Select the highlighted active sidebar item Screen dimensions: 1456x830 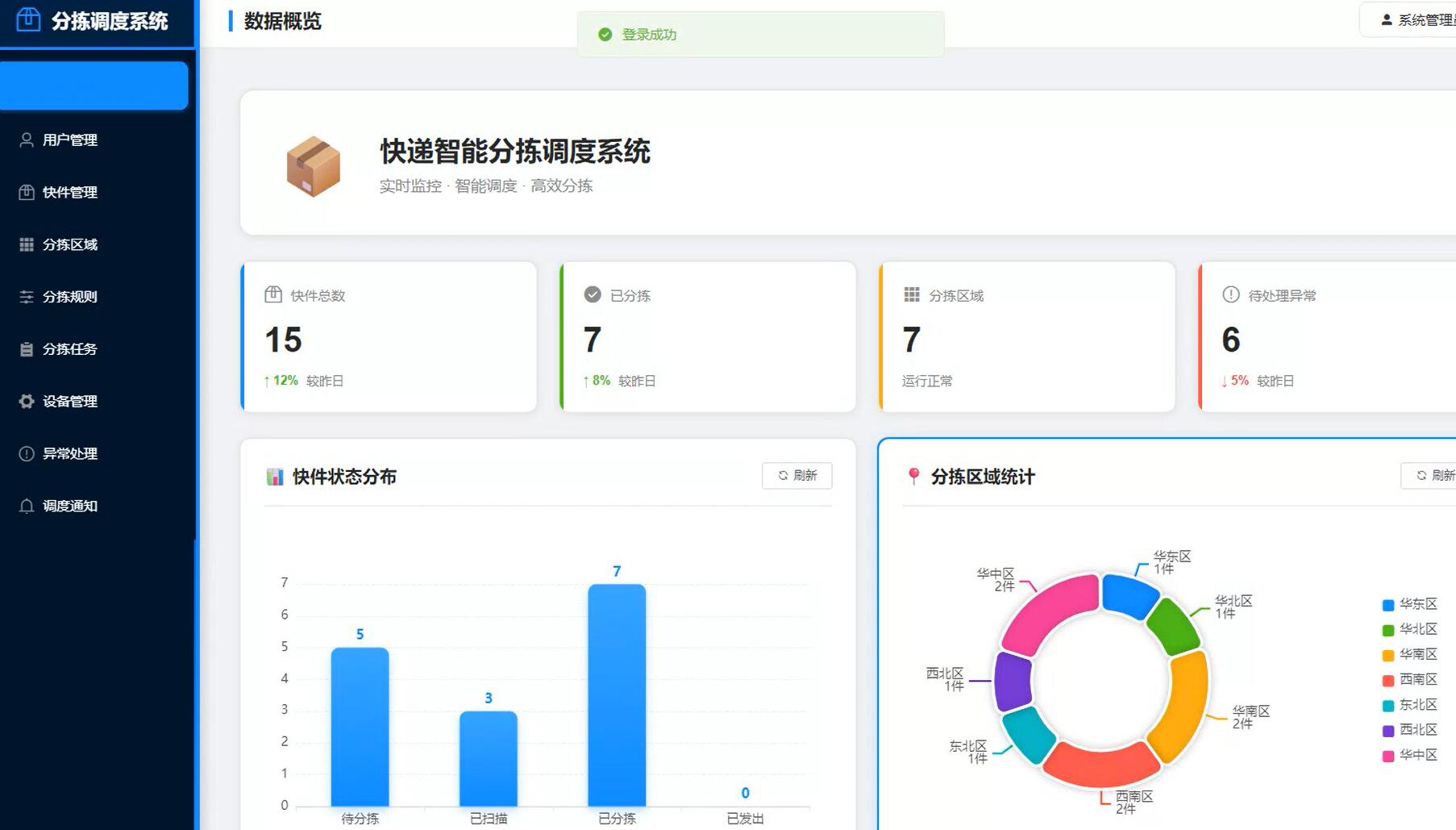94,86
